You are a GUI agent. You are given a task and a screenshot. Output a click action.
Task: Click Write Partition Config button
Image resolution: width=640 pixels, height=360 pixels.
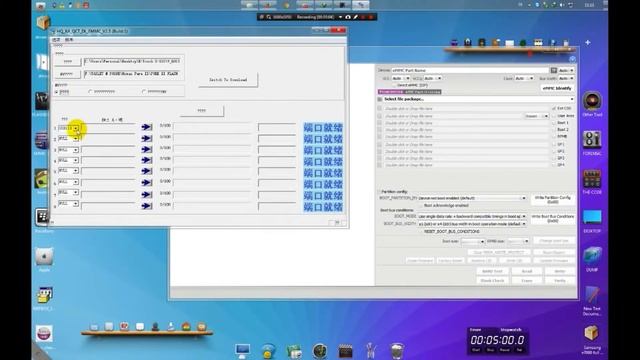[553, 200]
